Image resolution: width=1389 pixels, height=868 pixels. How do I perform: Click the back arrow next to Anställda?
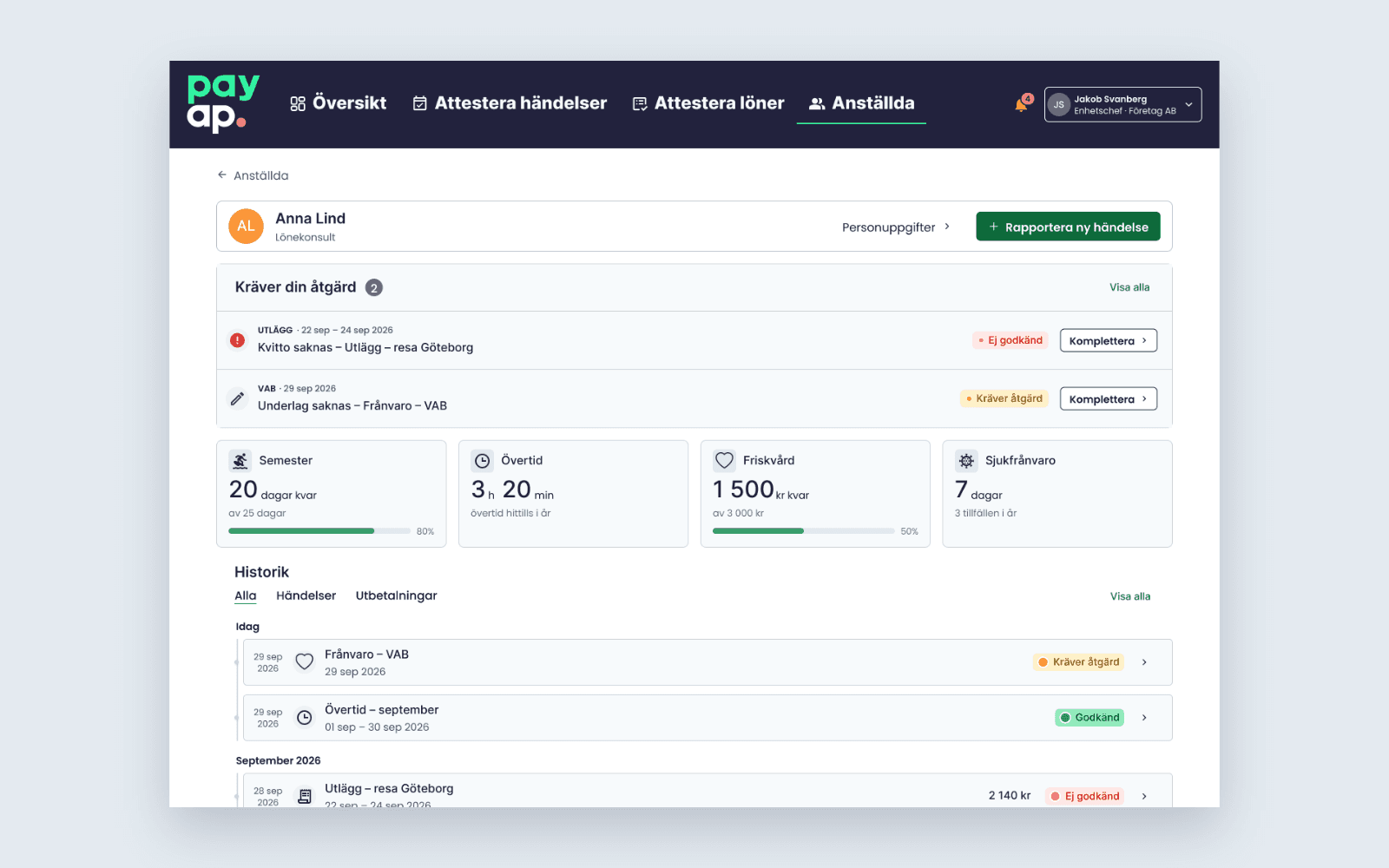point(222,175)
